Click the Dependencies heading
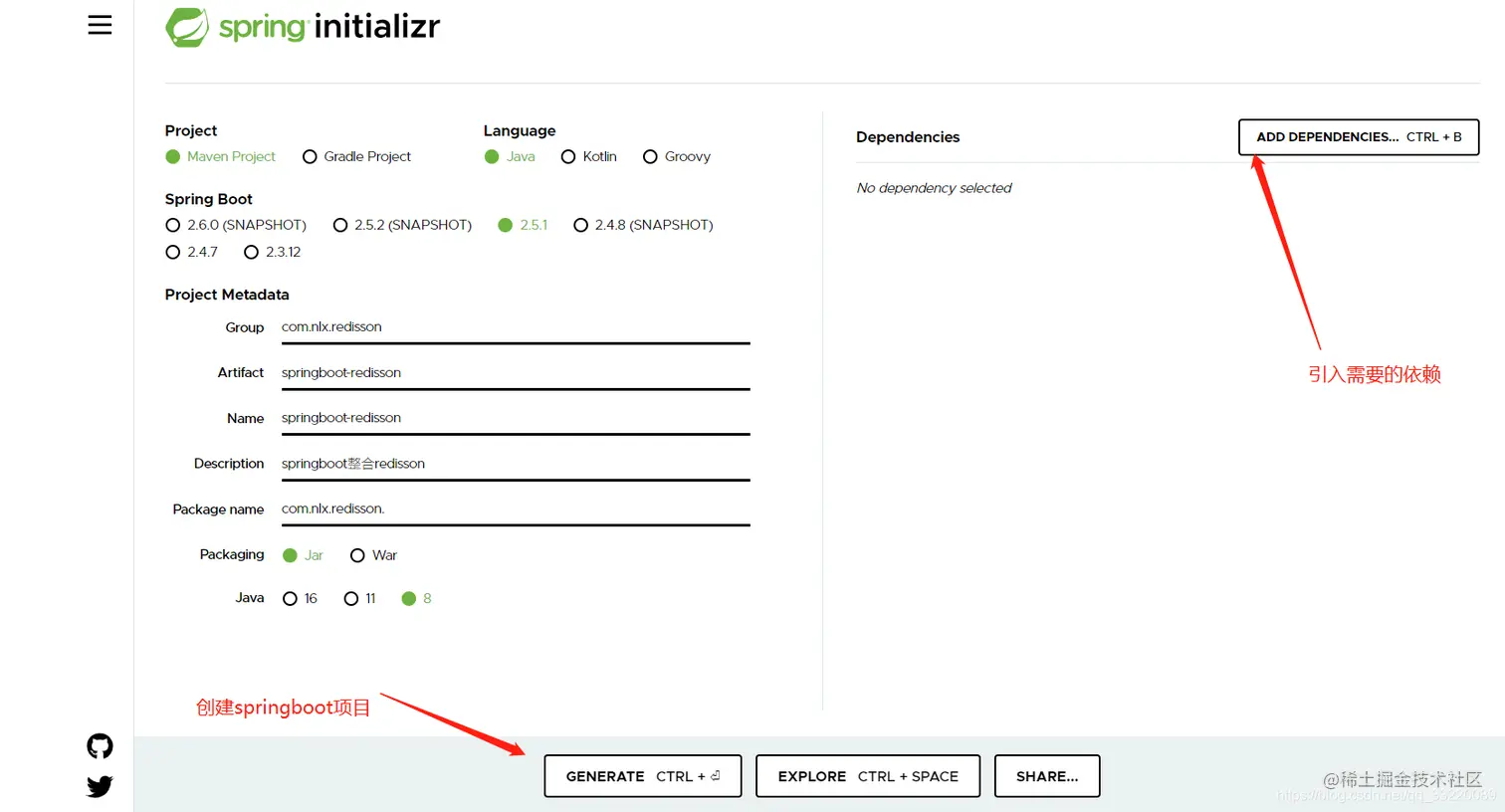Screen dimensions: 1505x812 pyautogui.click(x=908, y=137)
